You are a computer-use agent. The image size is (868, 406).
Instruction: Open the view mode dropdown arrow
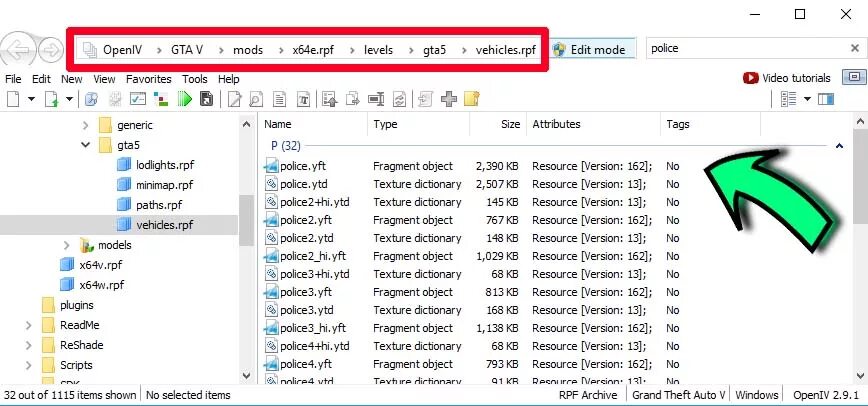point(807,99)
